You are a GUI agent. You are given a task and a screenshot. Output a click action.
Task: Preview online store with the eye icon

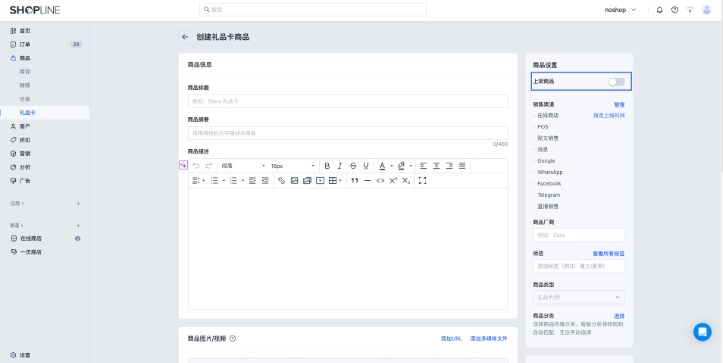tap(77, 238)
